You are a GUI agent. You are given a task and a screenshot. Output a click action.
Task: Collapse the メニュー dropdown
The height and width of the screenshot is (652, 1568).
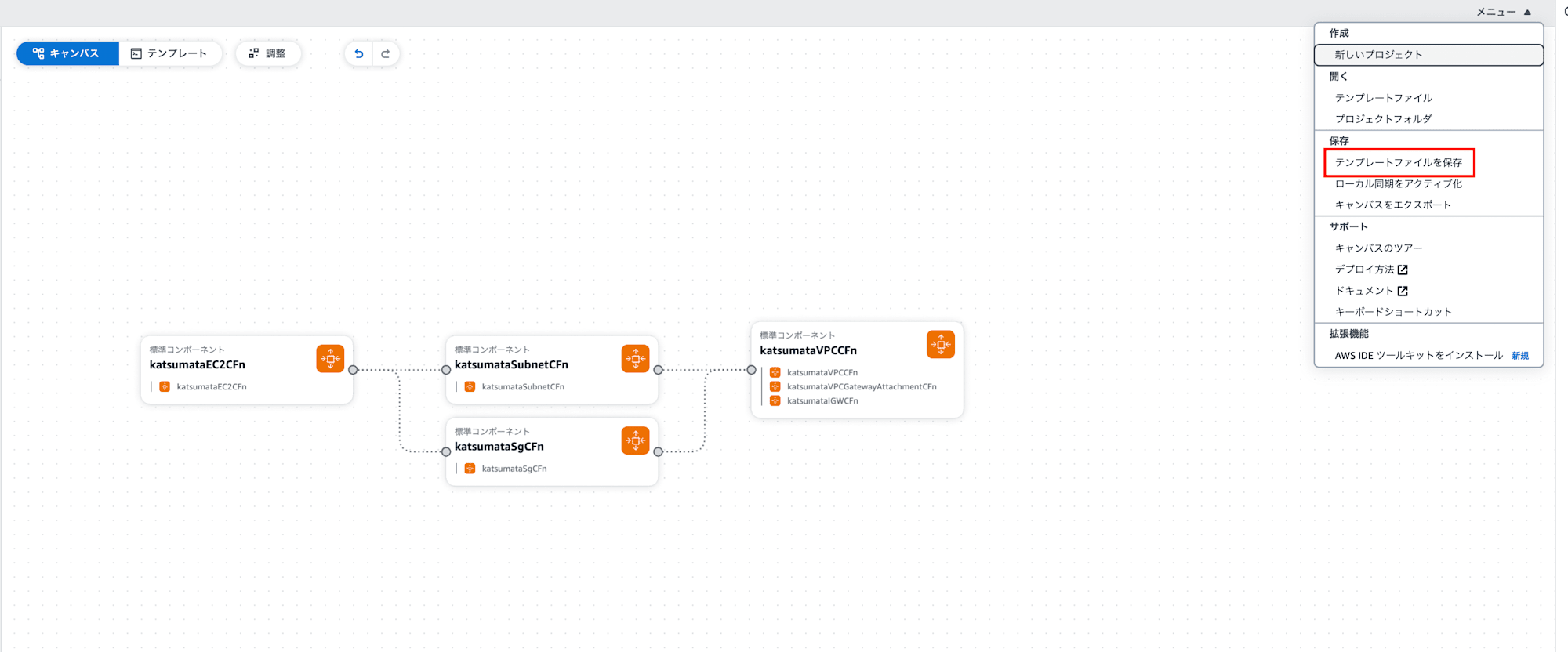tap(1504, 12)
